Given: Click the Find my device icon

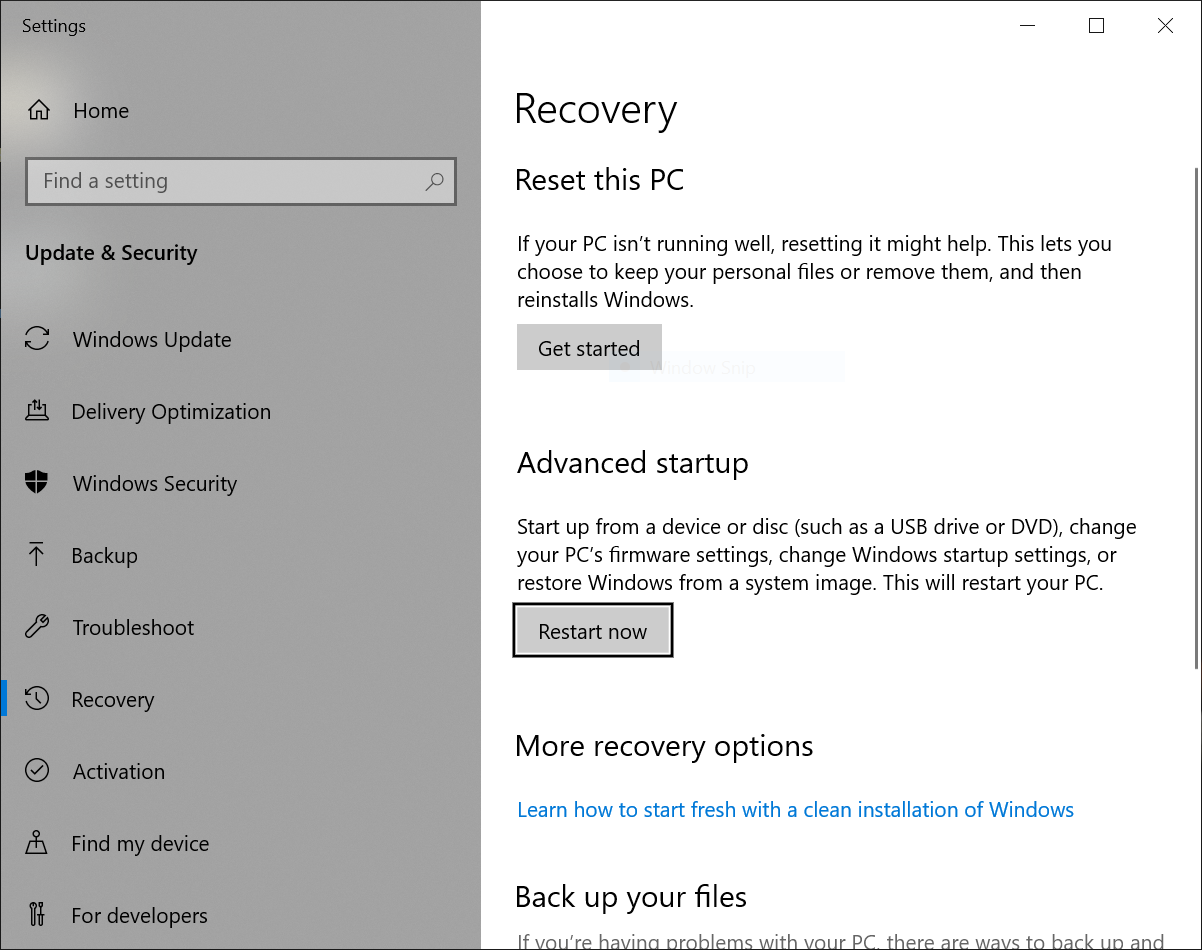Looking at the screenshot, I should click(37, 843).
